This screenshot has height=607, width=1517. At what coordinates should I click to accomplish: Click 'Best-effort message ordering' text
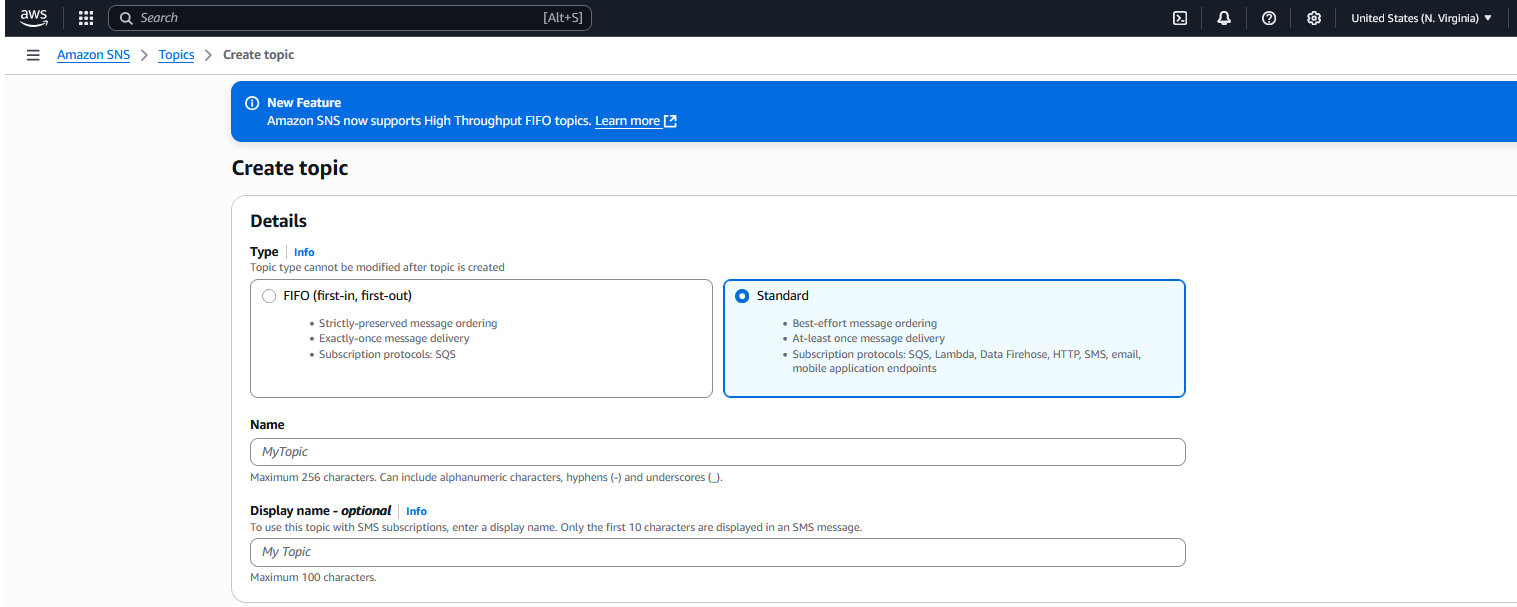865,324
